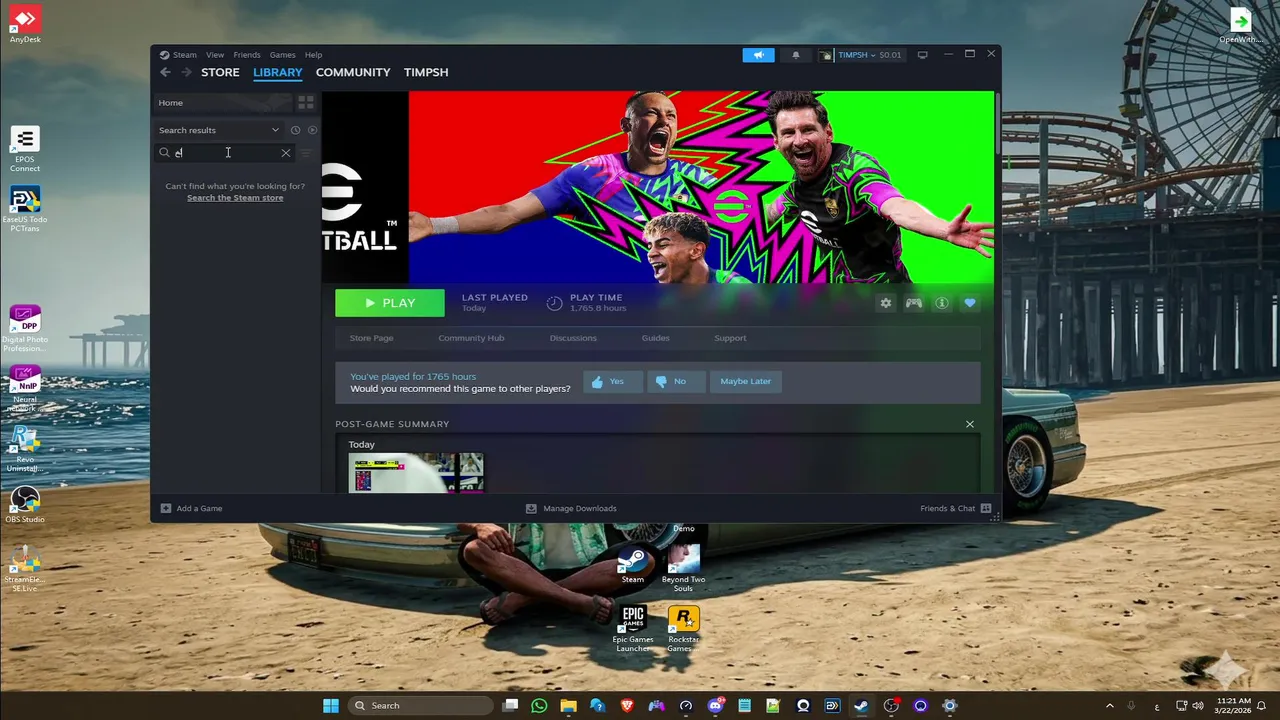Open Epic Games Launcher desktop icon

(633, 629)
